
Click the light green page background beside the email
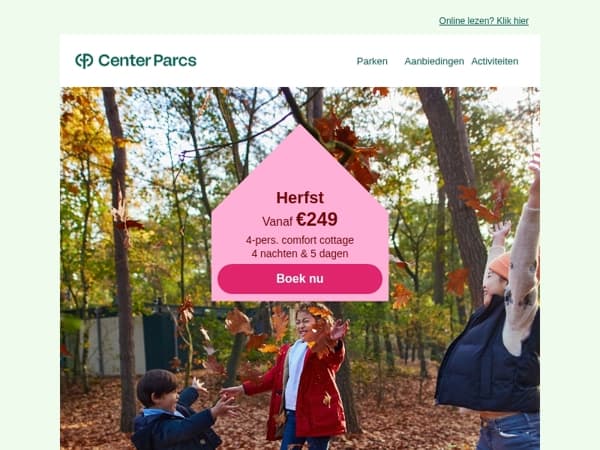[x=29, y=230]
